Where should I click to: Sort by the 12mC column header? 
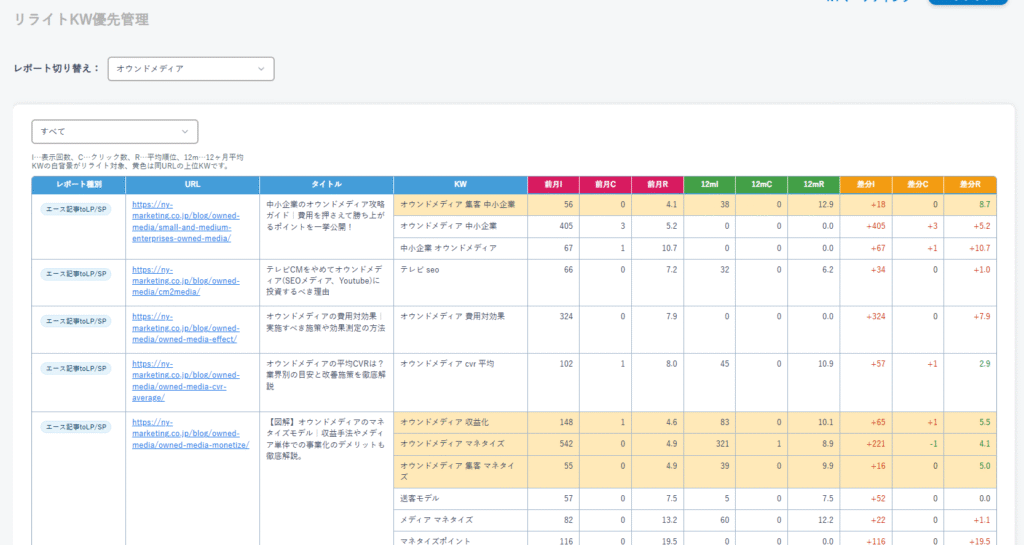(761, 185)
